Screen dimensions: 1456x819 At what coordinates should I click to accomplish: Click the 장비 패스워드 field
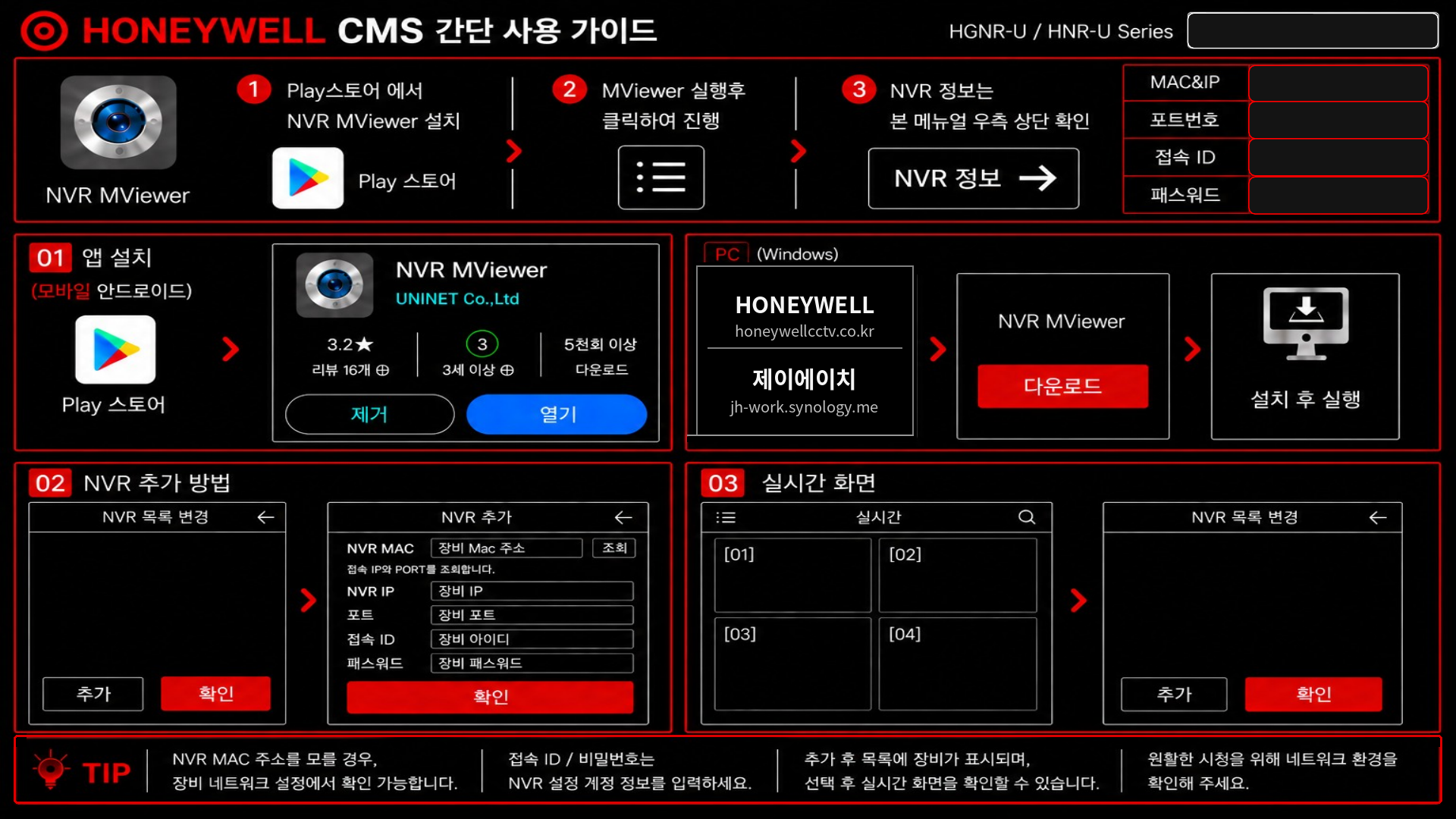(x=532, y=663)
